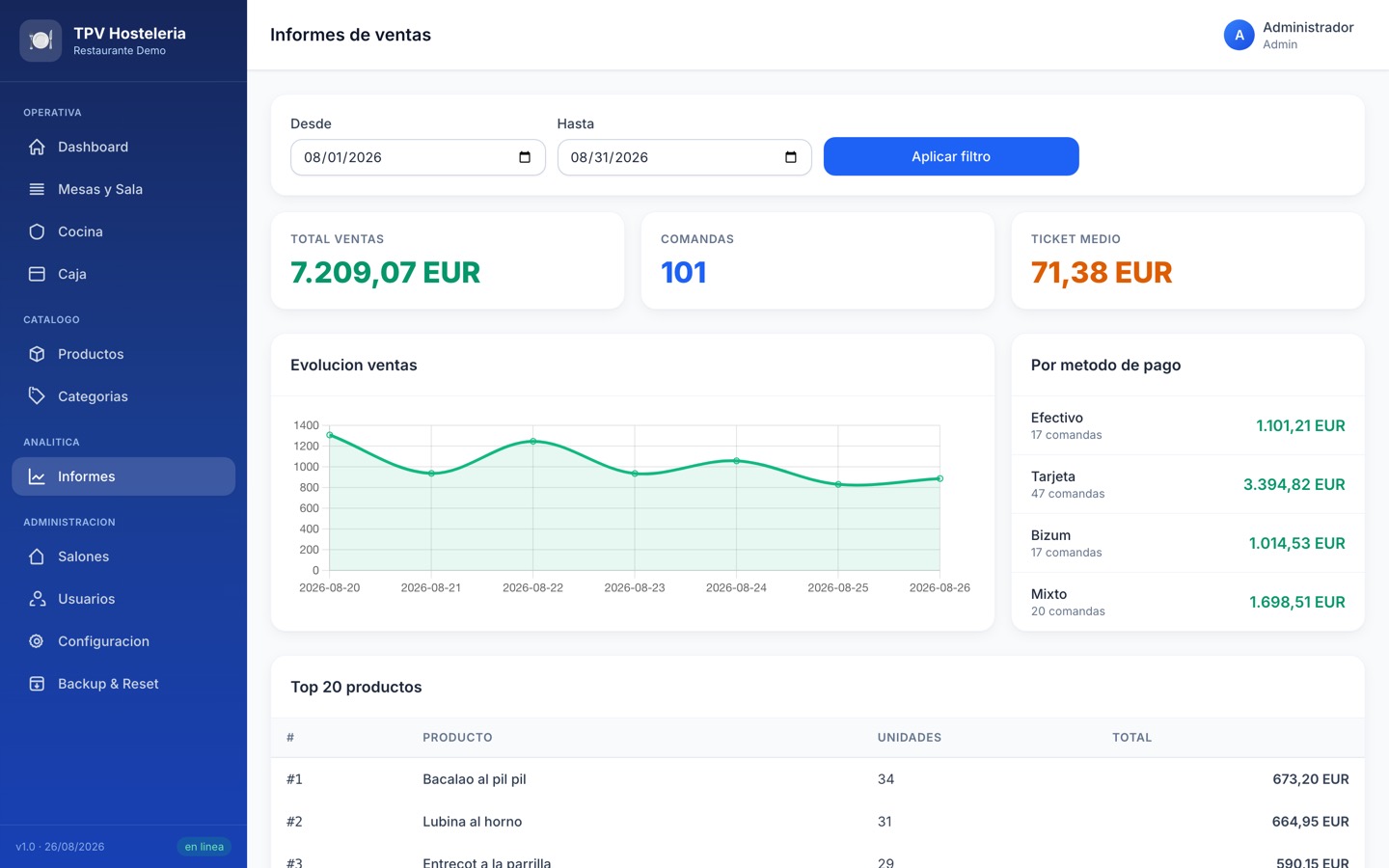
Task: Select the 2026-08-22 chart data point
Action: pyautogui.click(x=533, y=442)
